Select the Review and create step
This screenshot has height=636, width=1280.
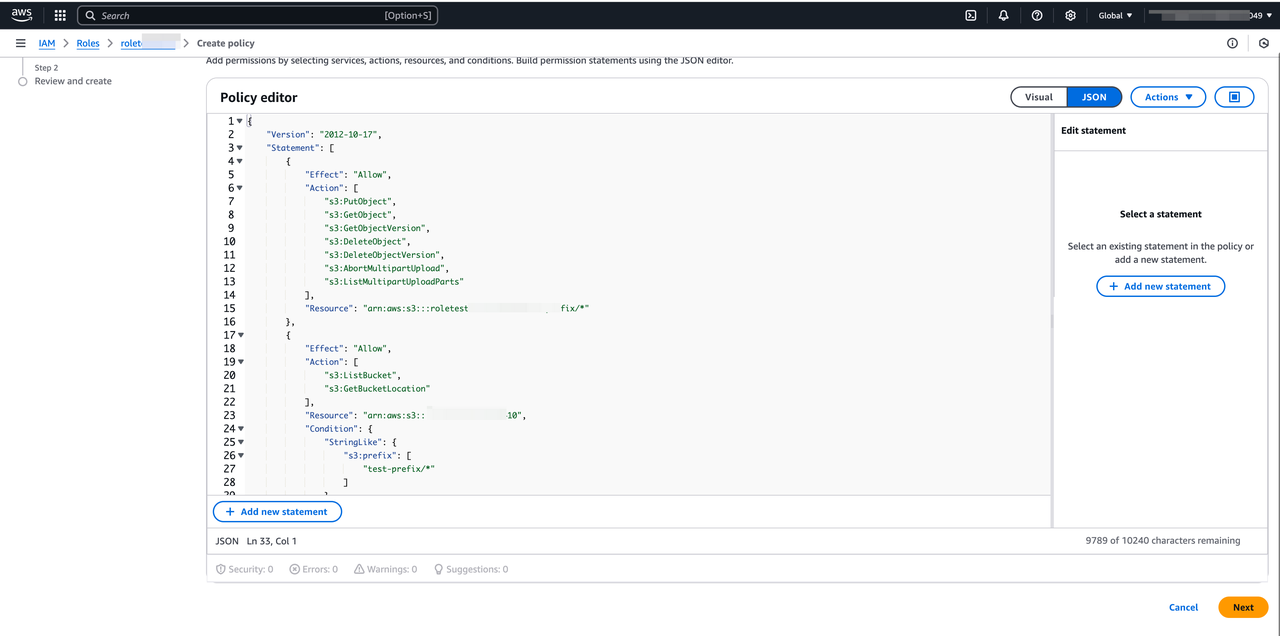pos(73,81)
